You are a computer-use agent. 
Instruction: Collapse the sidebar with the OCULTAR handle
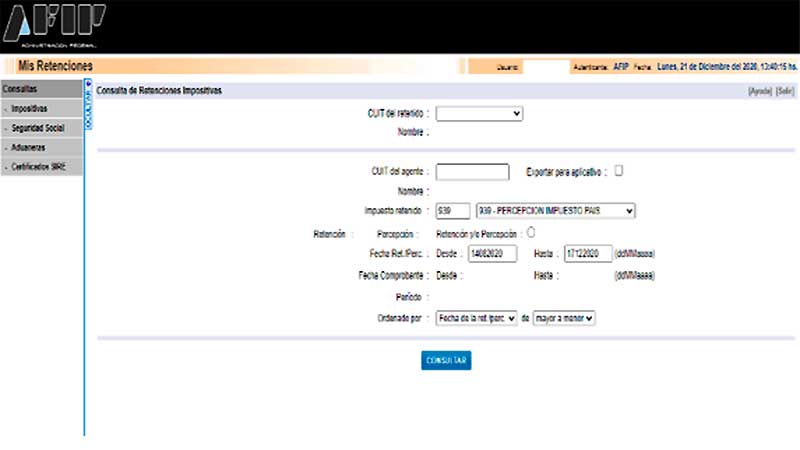88,104
